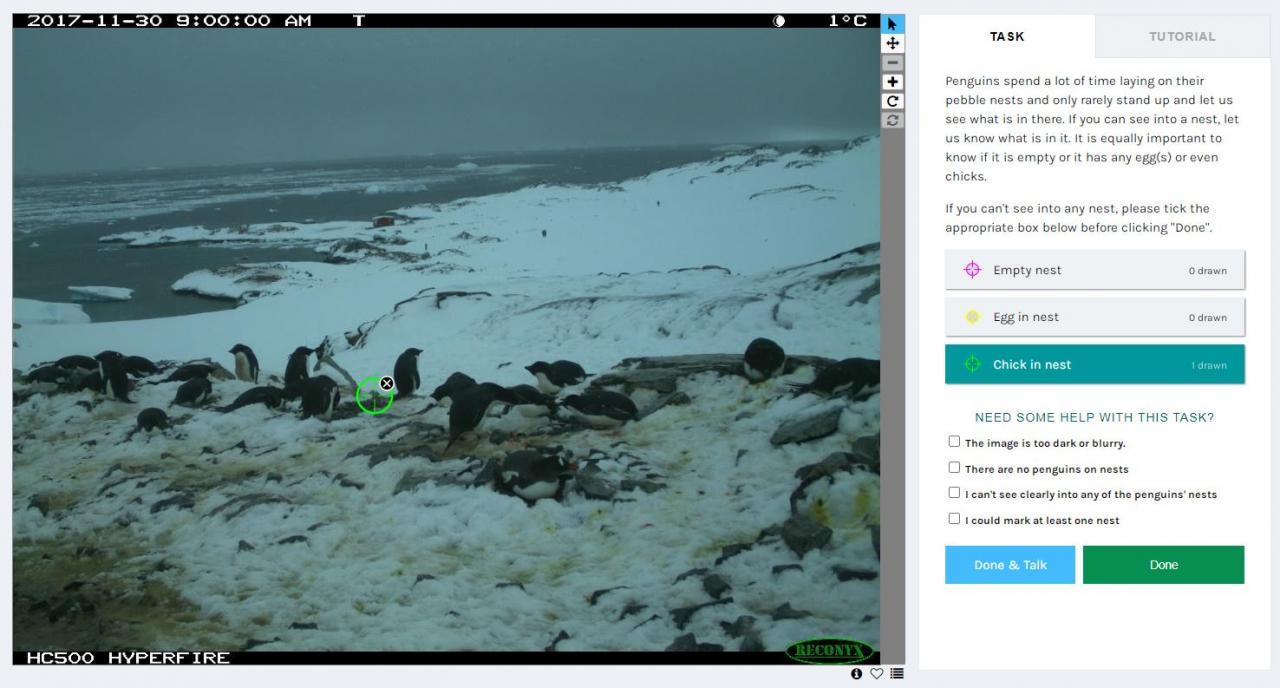Click the Done & Talk button
The height and width of the screenshot is (688, 1280).
pos(1010,565)
